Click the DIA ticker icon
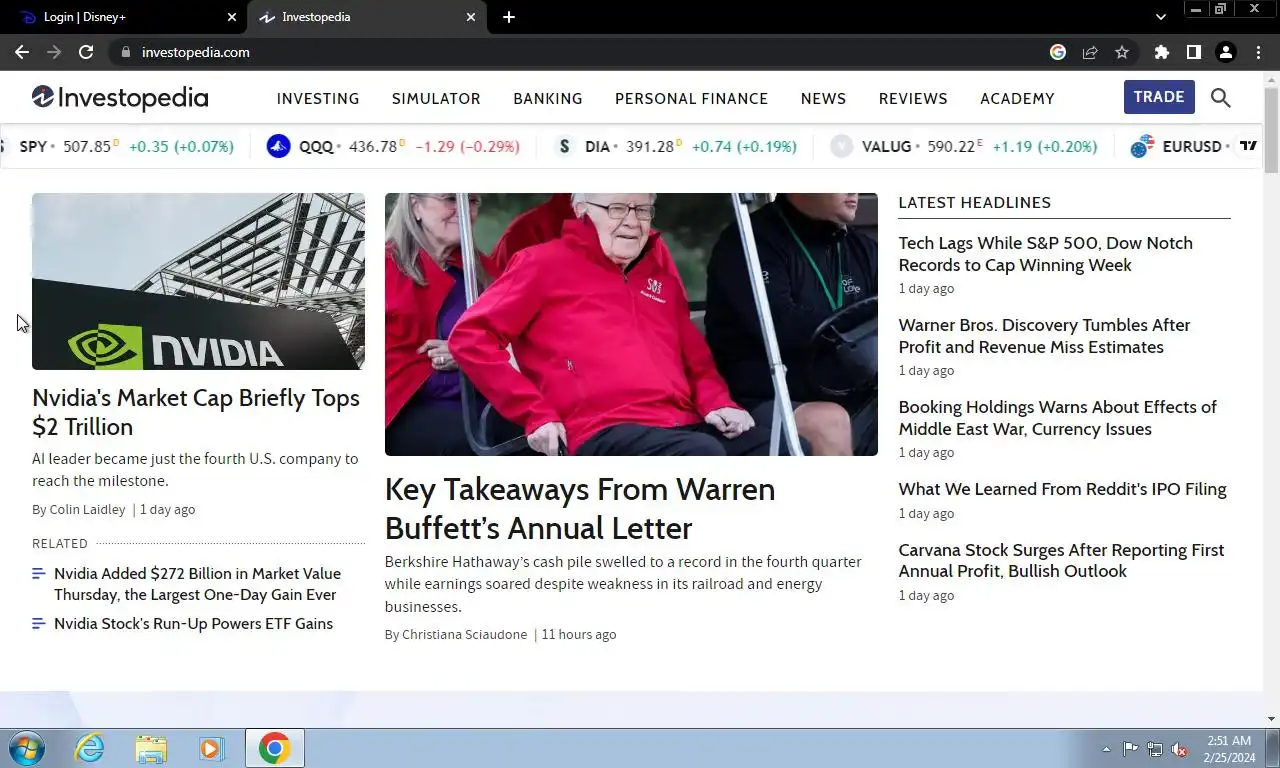 pos(564,147)
